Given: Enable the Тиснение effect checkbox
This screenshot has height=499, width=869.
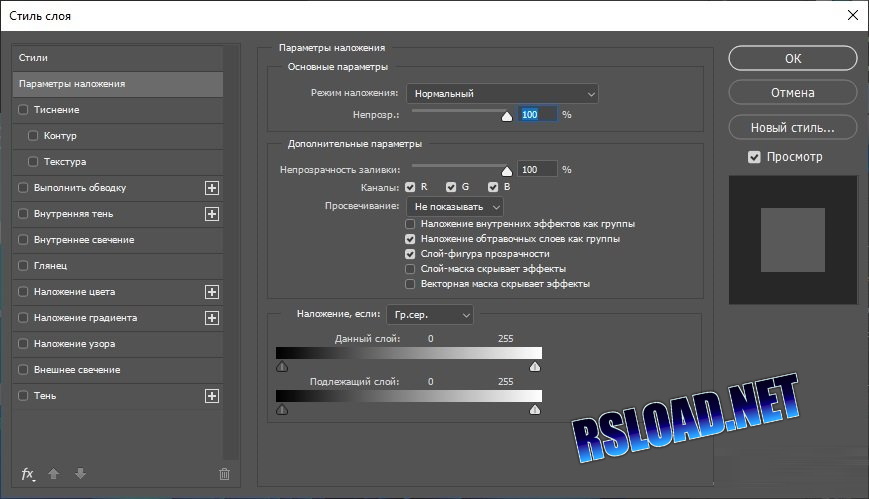Looking at the screenshot, I should coord(23,110).
